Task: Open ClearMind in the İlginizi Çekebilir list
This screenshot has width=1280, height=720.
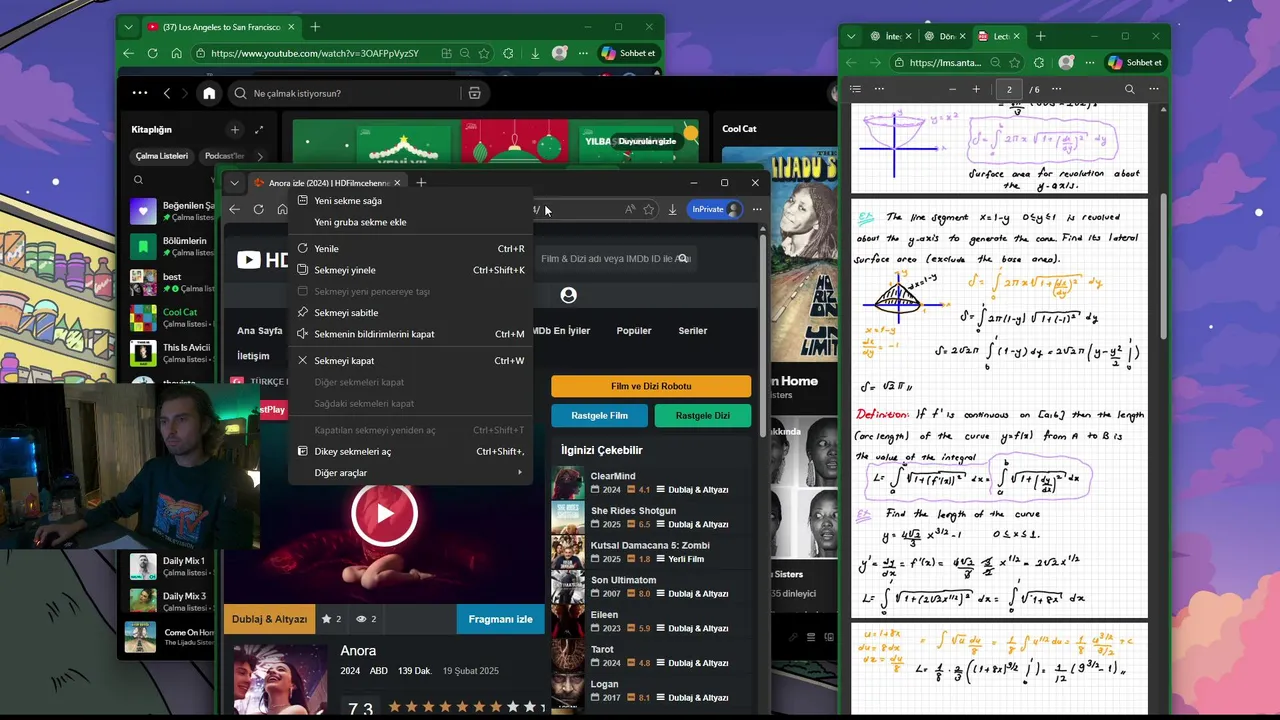Action: click(613, 476)
